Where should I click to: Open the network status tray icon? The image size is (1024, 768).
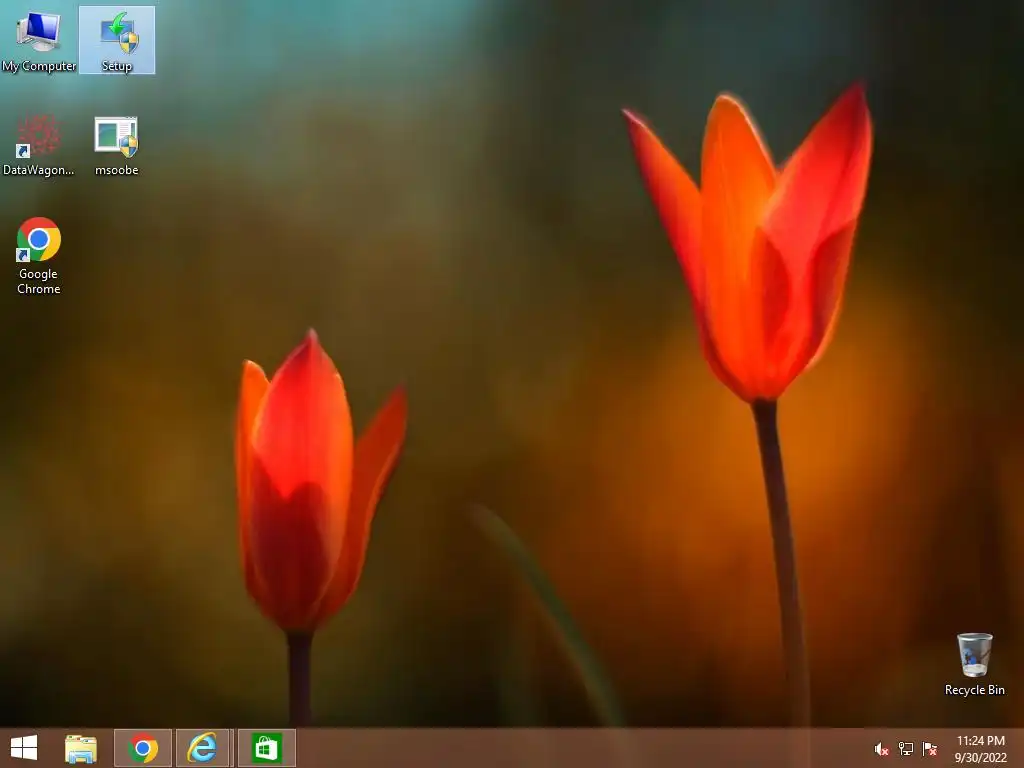(906, 749)
